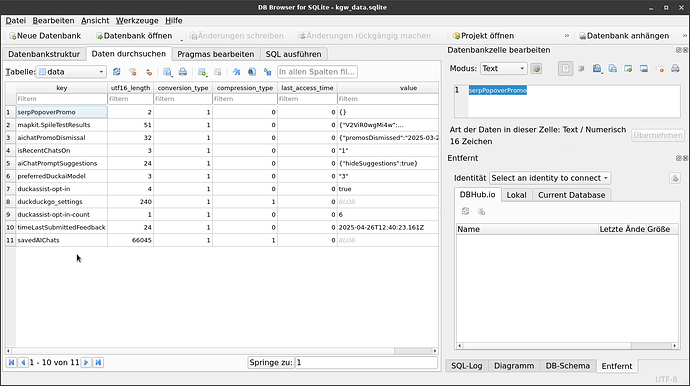Viewport: 690px width, 386px height.
Task: Switch to the SQL ausführen tab
Action: tap(294, 54)
